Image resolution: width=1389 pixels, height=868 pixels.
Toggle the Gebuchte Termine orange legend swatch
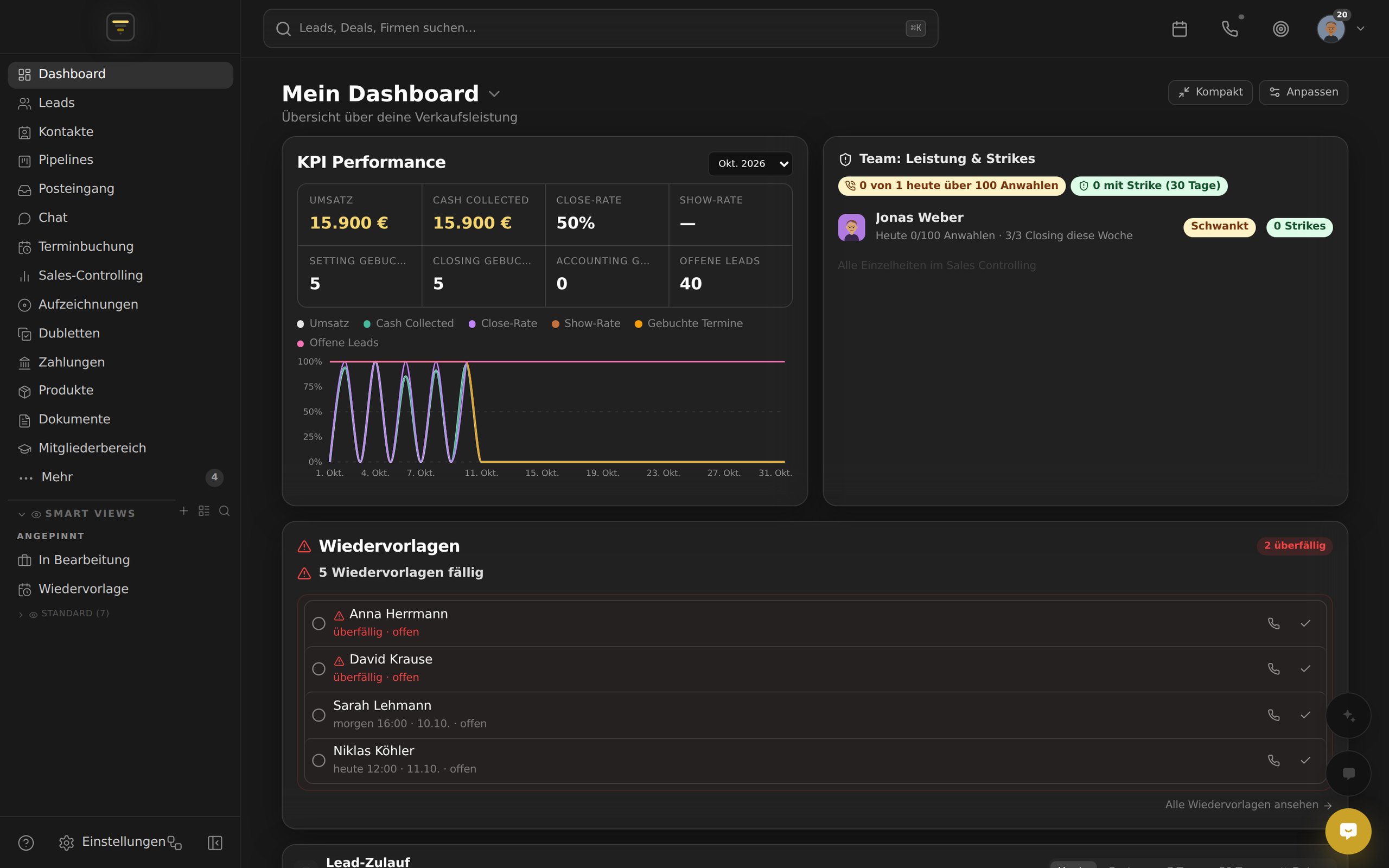[x=638, y=324]
